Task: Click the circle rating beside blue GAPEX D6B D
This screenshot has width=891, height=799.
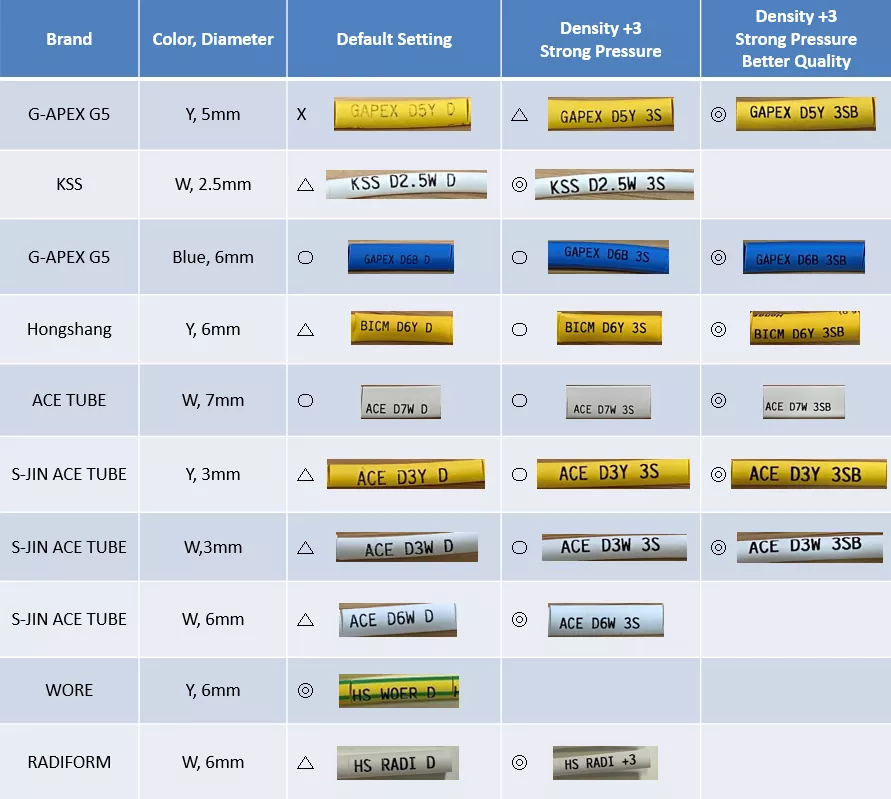Action: click(x=306, y=257)
